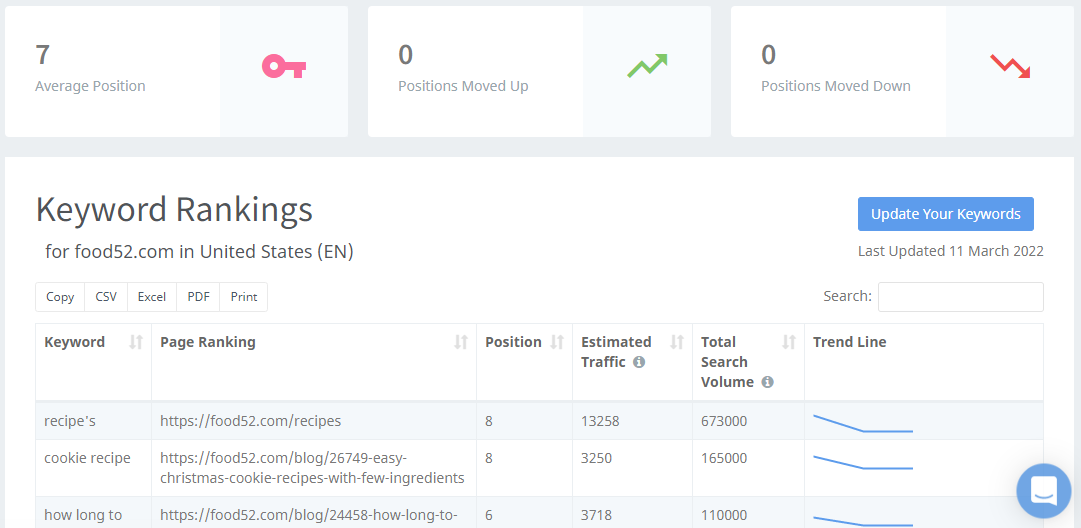Click the pink key icon
This screenshot has height=528, width=1081.
click(x=284, y=67)
